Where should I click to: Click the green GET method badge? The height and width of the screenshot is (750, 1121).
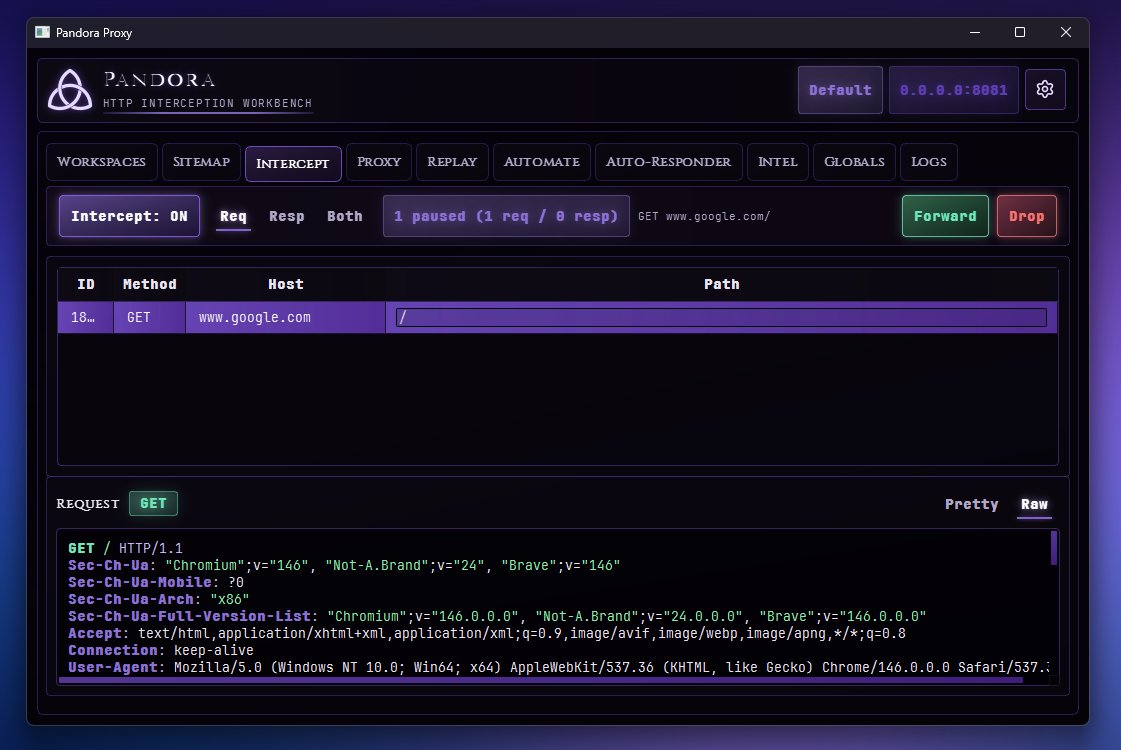point(153,503)
